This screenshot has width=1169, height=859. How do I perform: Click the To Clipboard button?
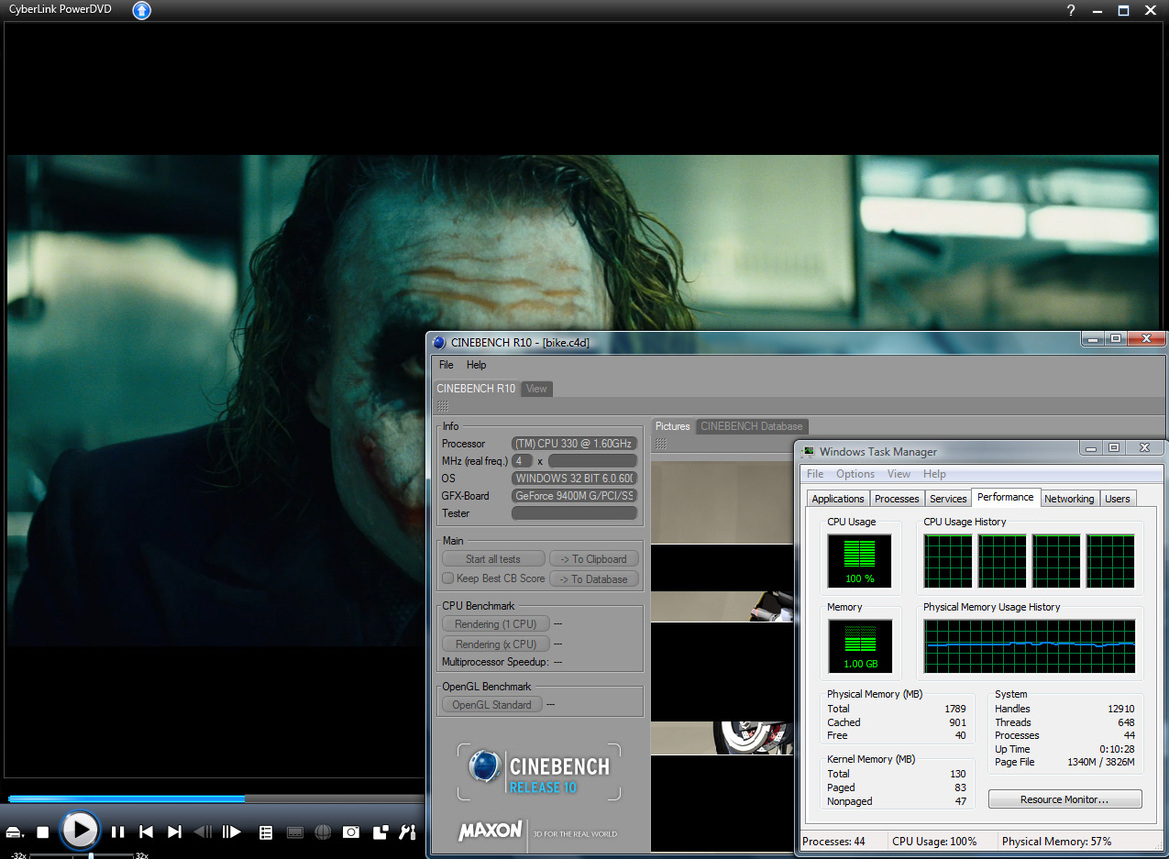[593, 559]
